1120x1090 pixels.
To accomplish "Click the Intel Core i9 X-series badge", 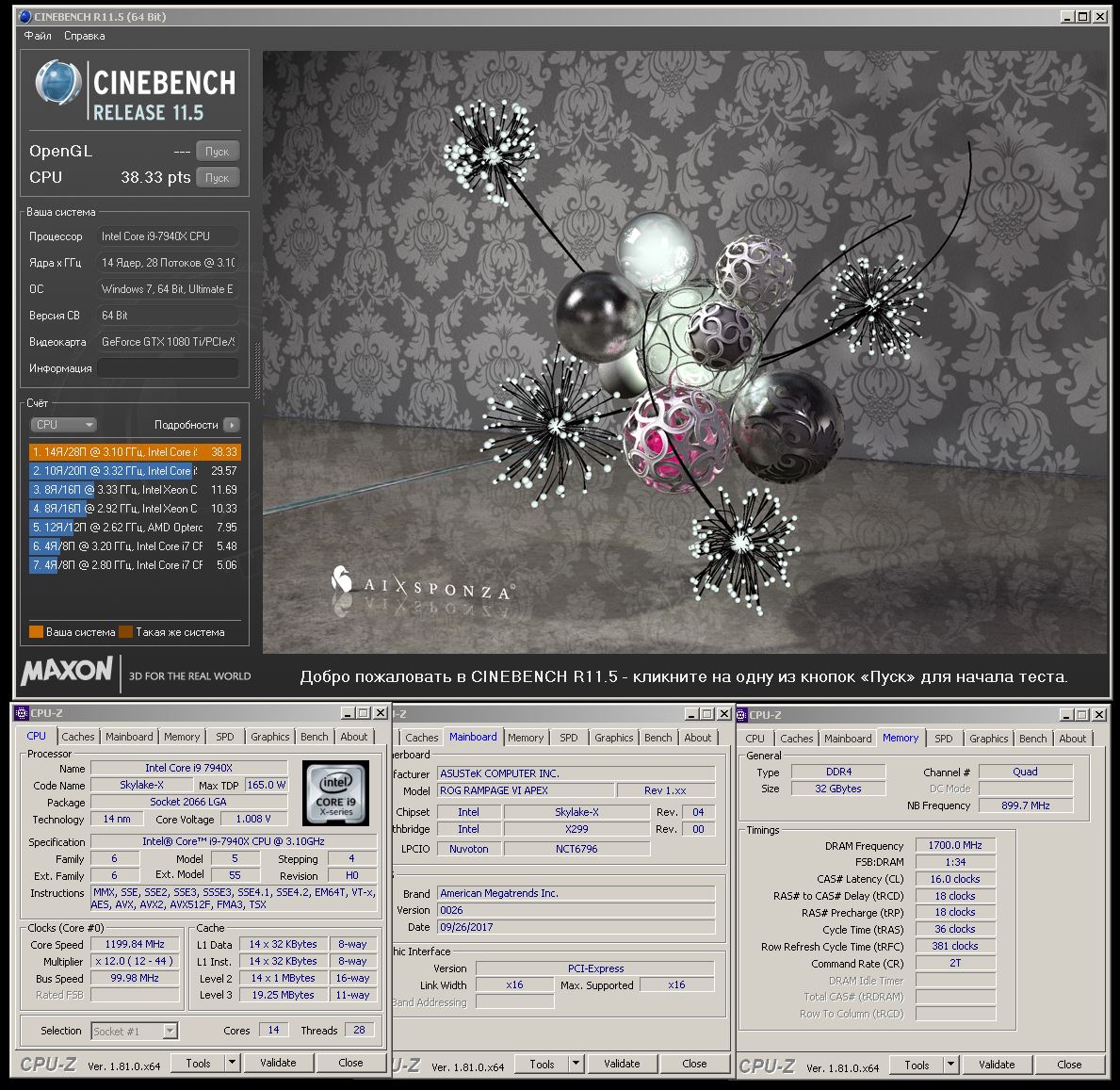I will click(335, 793).
